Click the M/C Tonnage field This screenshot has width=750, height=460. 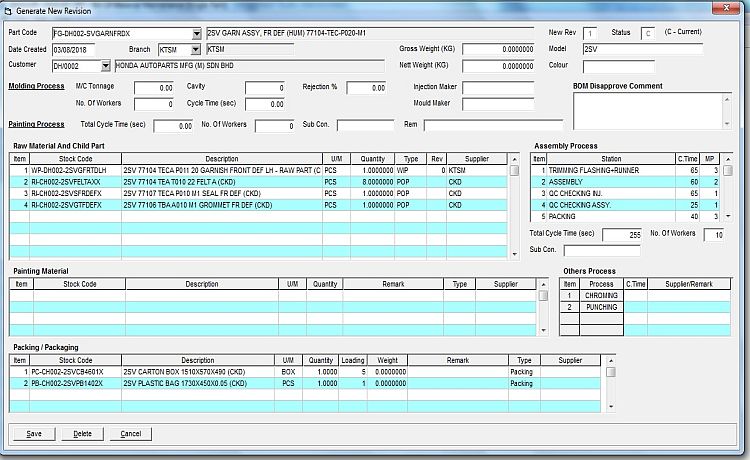tap(153, 88)
